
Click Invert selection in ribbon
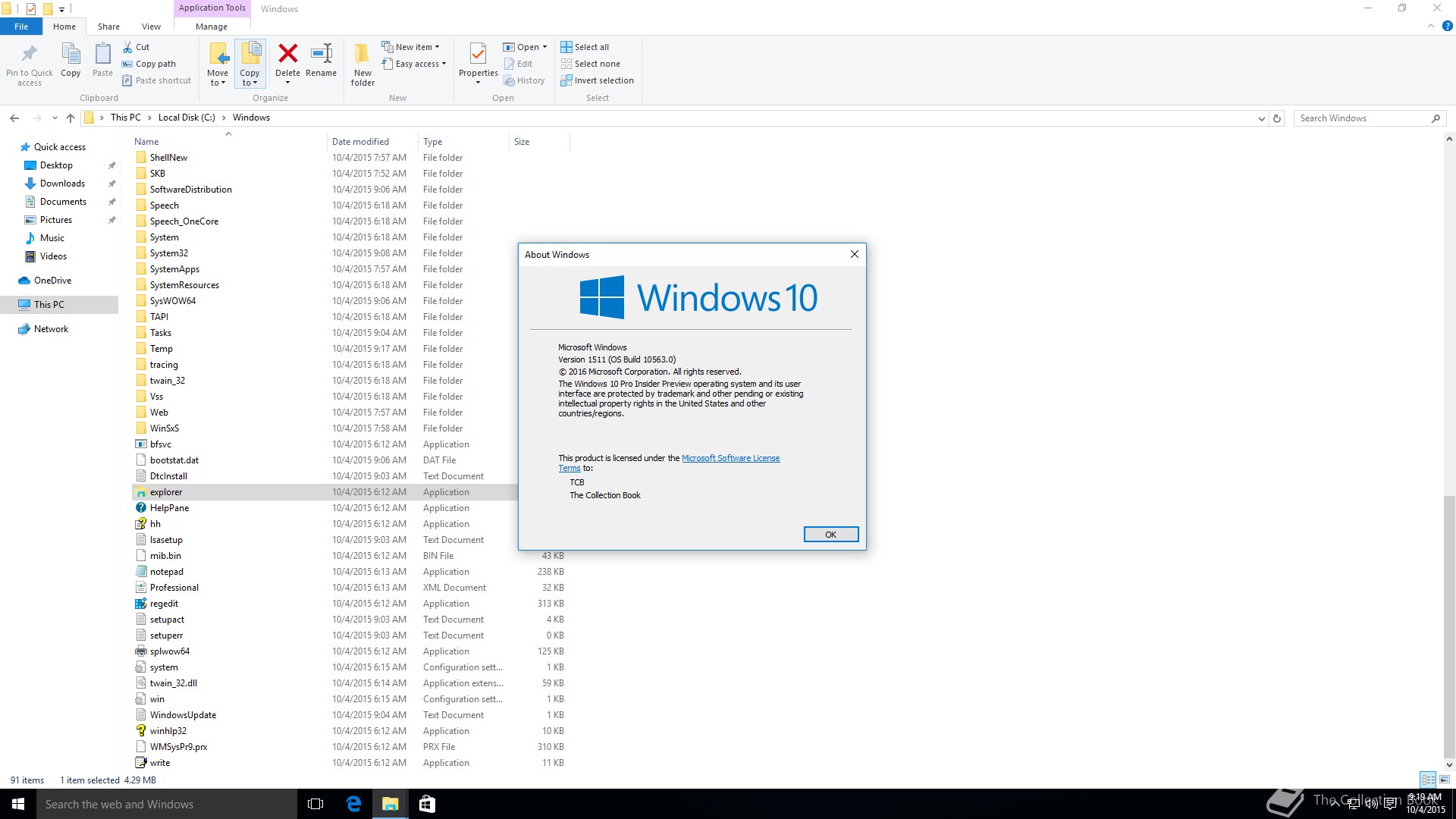coord(597,80)
